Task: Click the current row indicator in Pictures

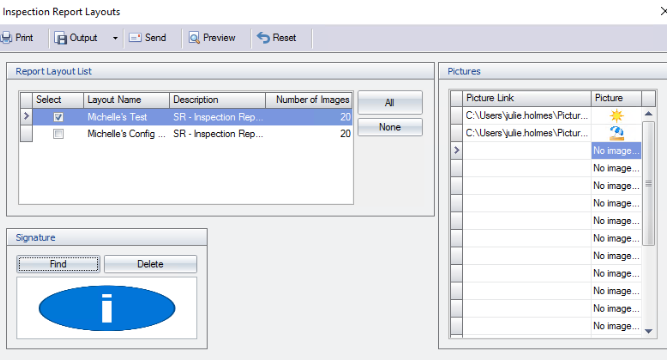Action: [x=457, y=150]
